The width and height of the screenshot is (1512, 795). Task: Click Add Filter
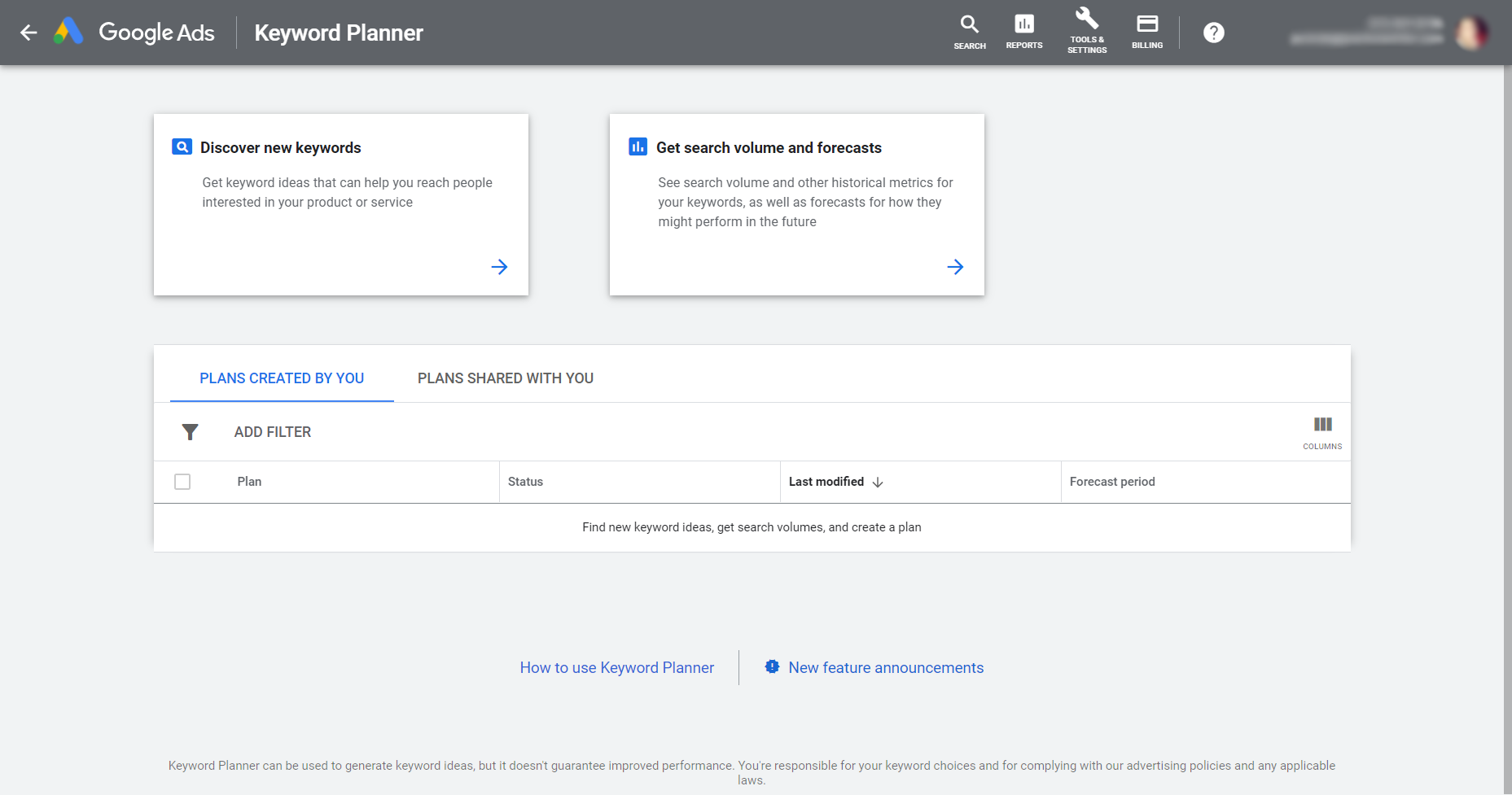pyautogui.click(x=273, y=432)
